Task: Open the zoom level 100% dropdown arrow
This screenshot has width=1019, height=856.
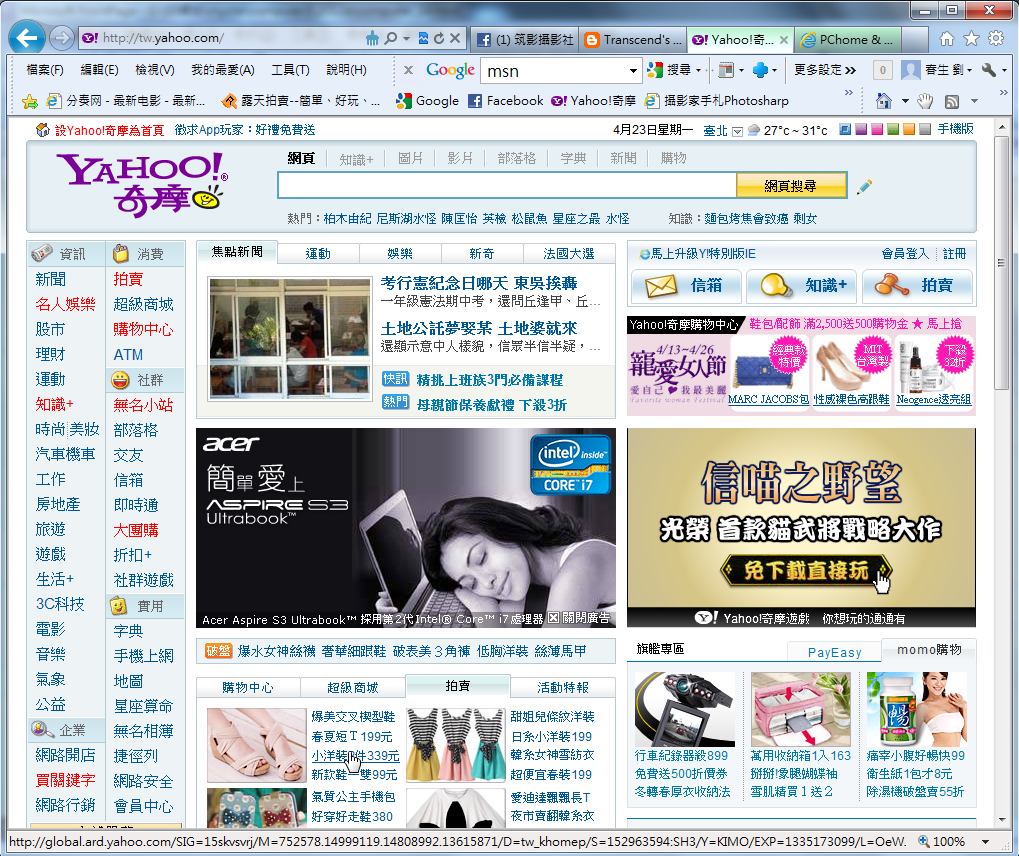Action: [985, 842]
